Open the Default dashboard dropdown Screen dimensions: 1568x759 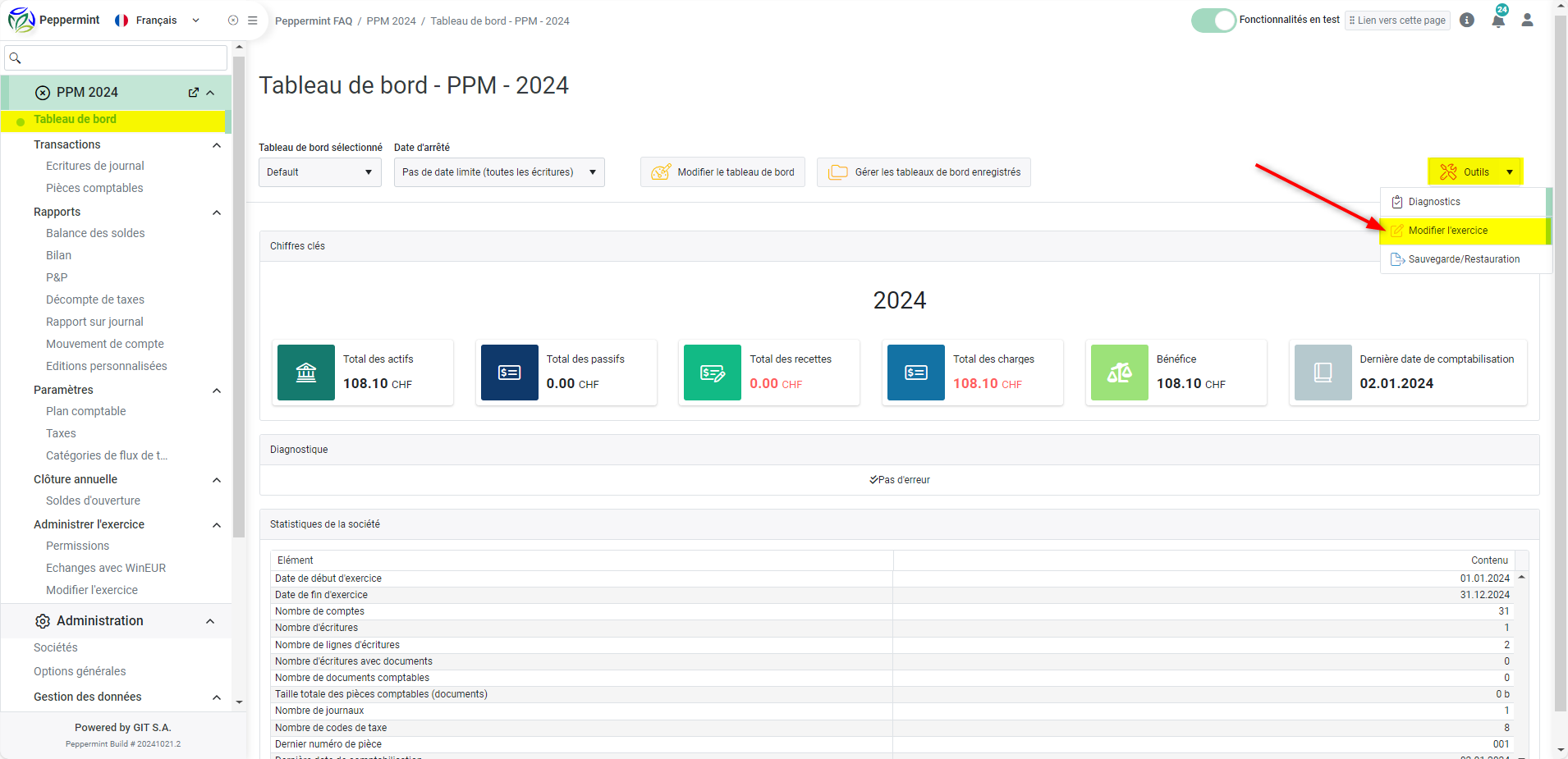tap(320, 172)
